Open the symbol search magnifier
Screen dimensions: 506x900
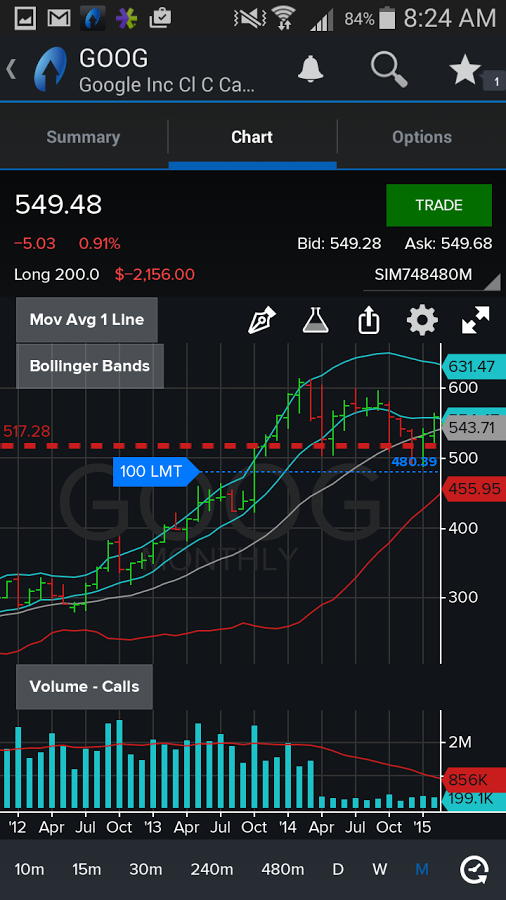(389, 69)
